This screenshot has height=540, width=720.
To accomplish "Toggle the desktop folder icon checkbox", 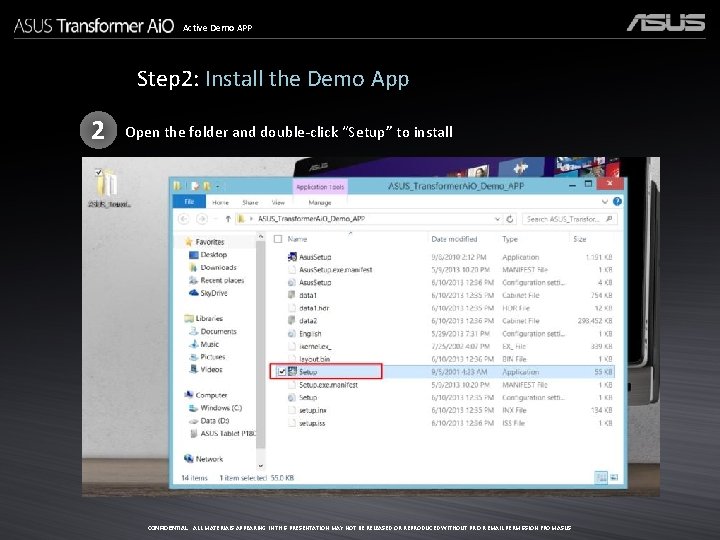I will [98, 172].
